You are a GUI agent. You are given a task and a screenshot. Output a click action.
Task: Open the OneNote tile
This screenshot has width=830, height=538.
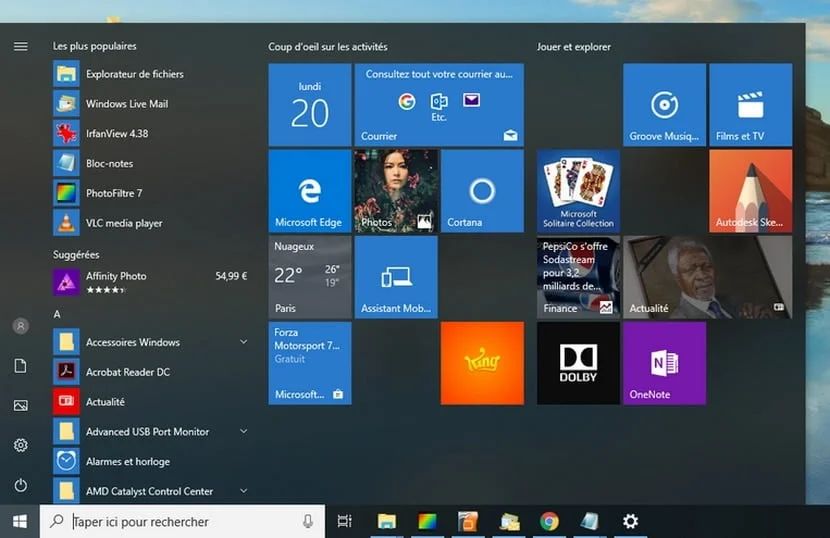pos(664,363)
